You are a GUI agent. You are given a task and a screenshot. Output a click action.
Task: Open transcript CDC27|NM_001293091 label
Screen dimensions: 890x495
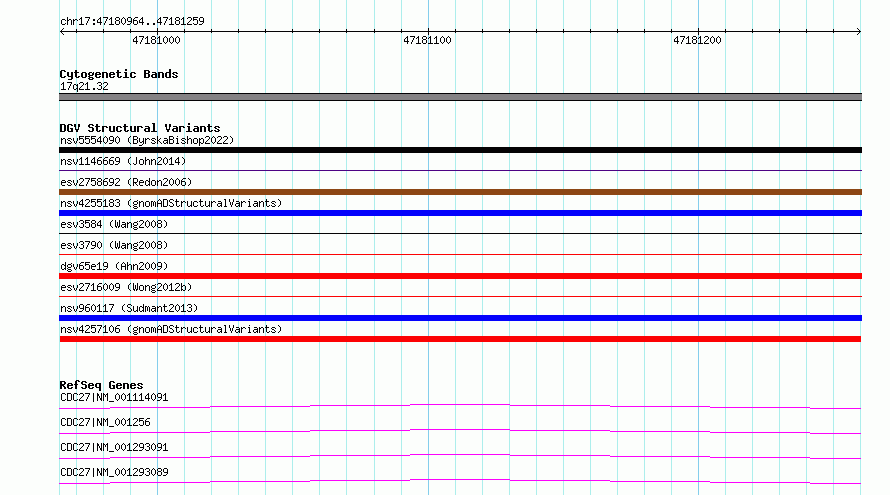(x=114, y=447)
